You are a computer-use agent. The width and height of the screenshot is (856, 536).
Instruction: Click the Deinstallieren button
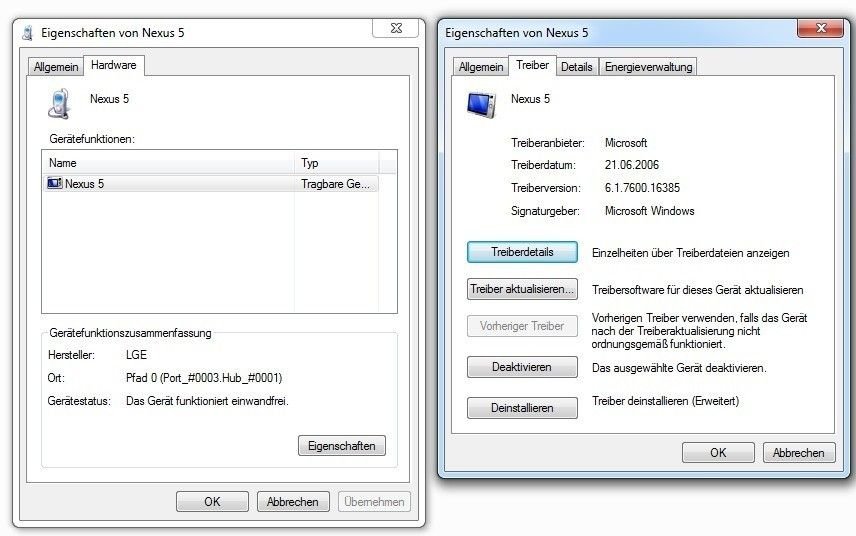pos(522,408)
